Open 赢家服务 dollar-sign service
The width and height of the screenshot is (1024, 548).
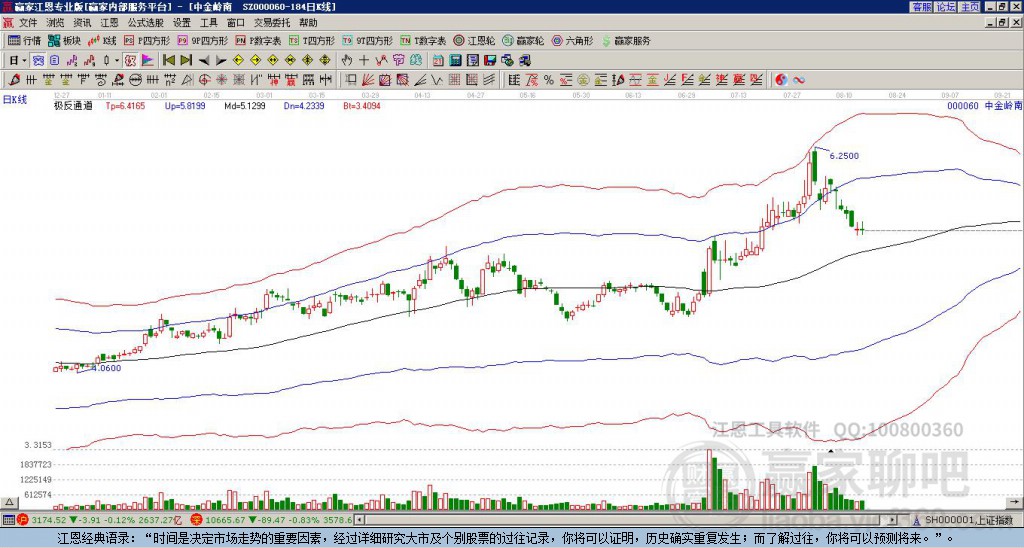(x=626, y=40)
